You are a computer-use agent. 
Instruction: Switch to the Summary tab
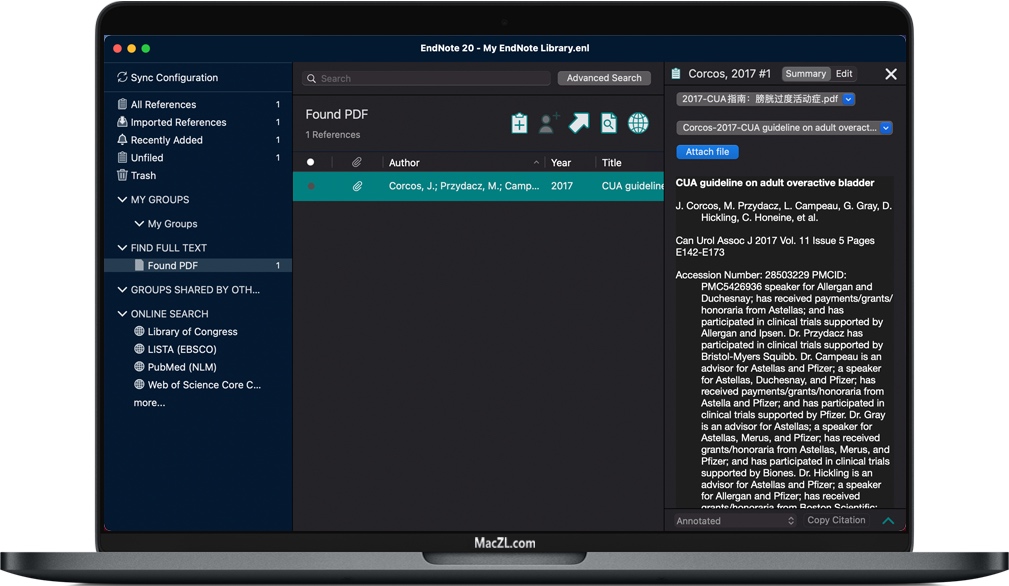click(x=805, y=74)
